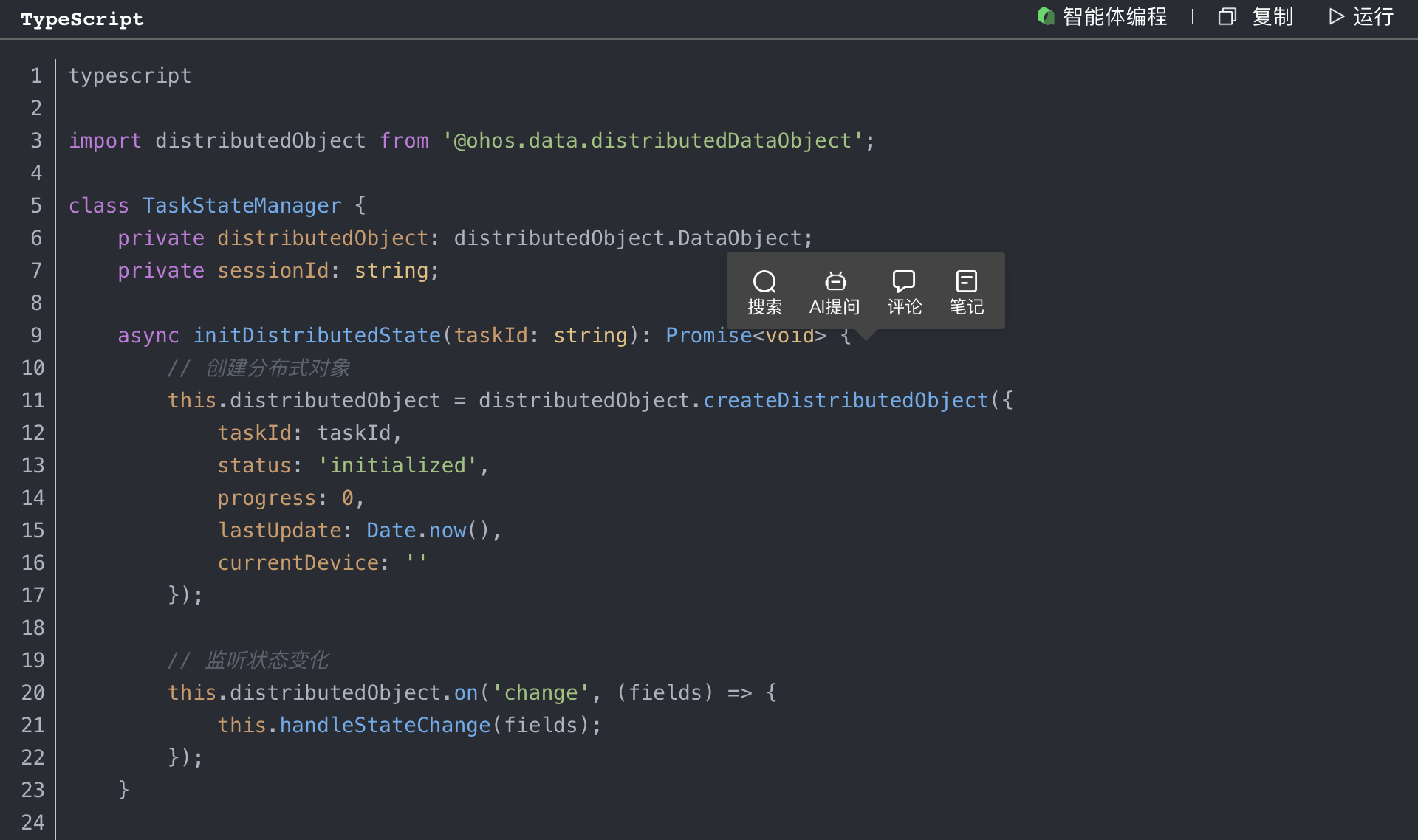Click the handleStateChange method call

(385, 725)
